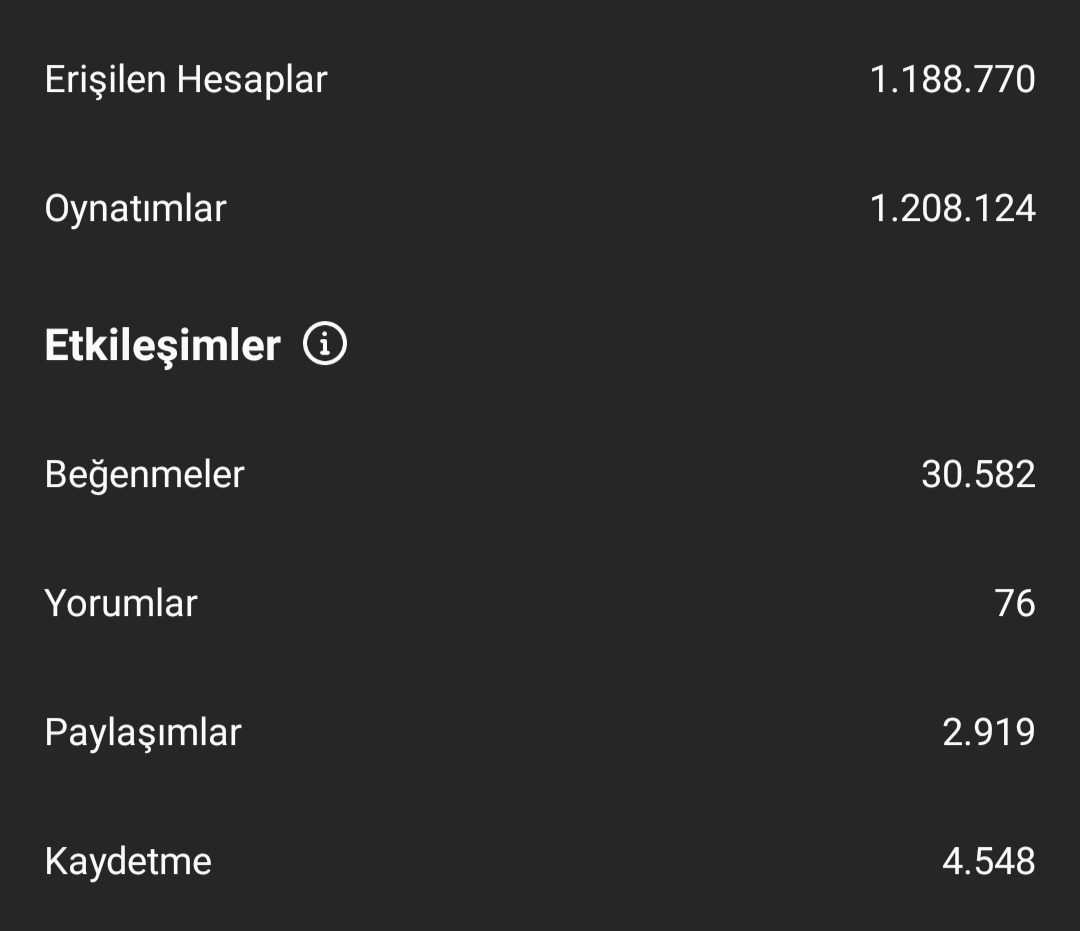The height and width of the screenshot is (931, 1080).
Task: Click the Oynatımlar label
Action: (136, 209)
